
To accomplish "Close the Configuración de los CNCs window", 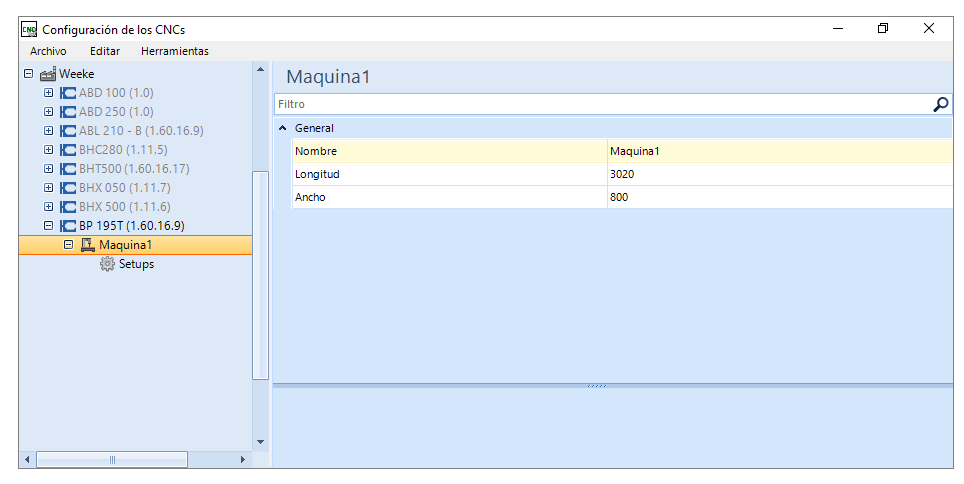I will coord(929,28).
